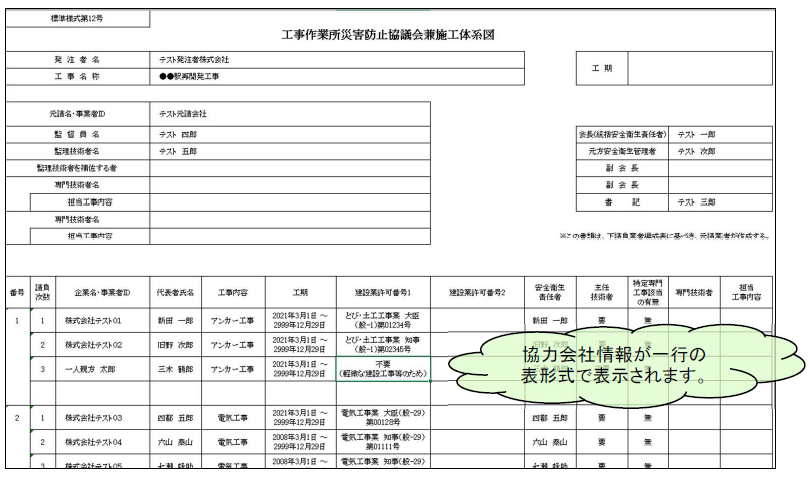Click the テスト 一郎 cell

click(720, 134)
